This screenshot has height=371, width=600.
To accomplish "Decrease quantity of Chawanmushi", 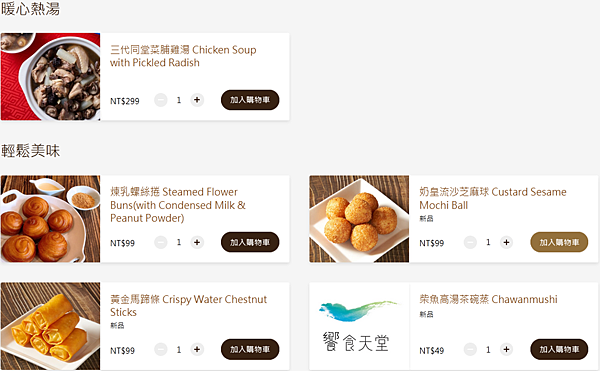I will pos(470,350).
